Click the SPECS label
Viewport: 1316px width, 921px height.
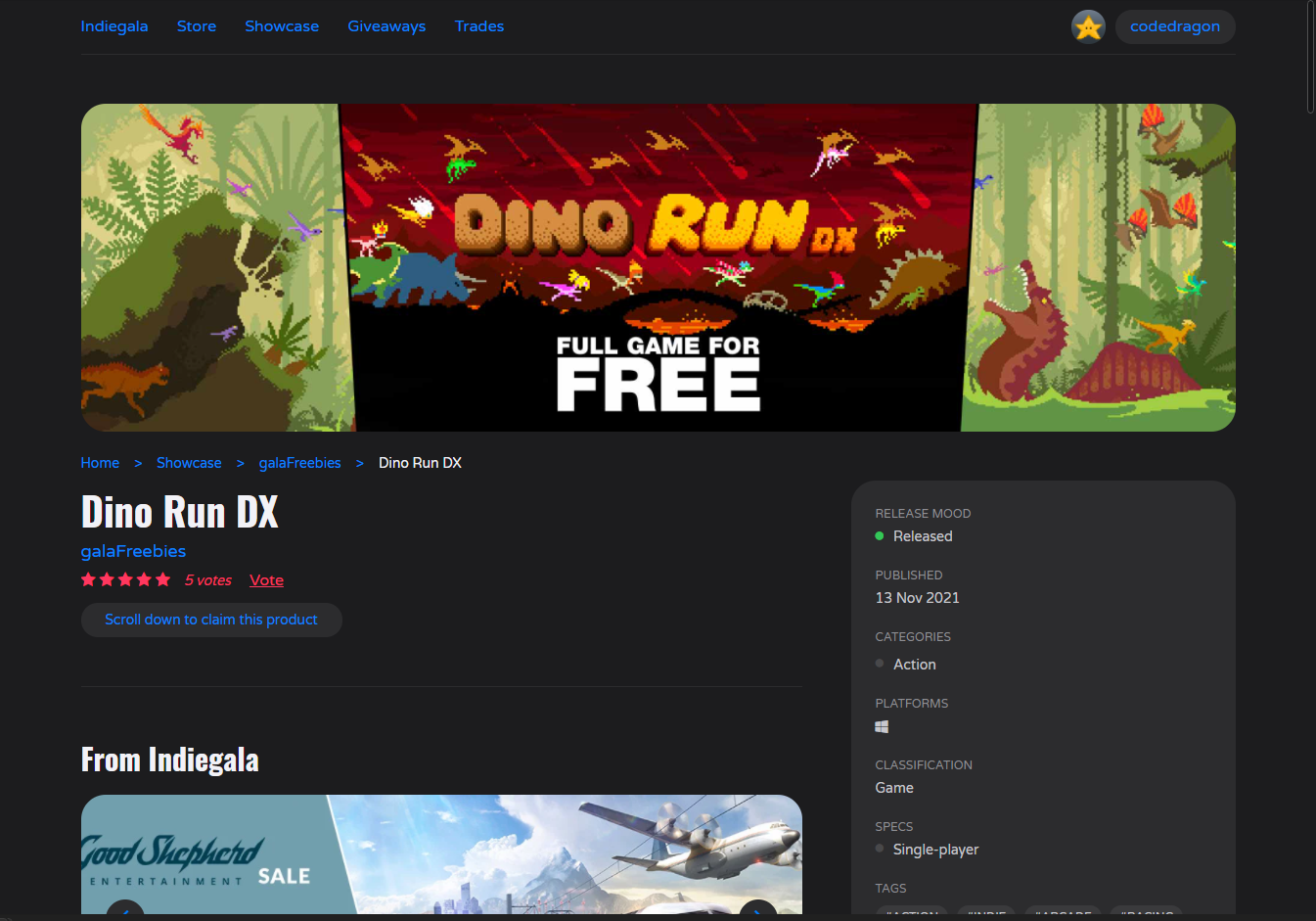[x=894, y=827]
